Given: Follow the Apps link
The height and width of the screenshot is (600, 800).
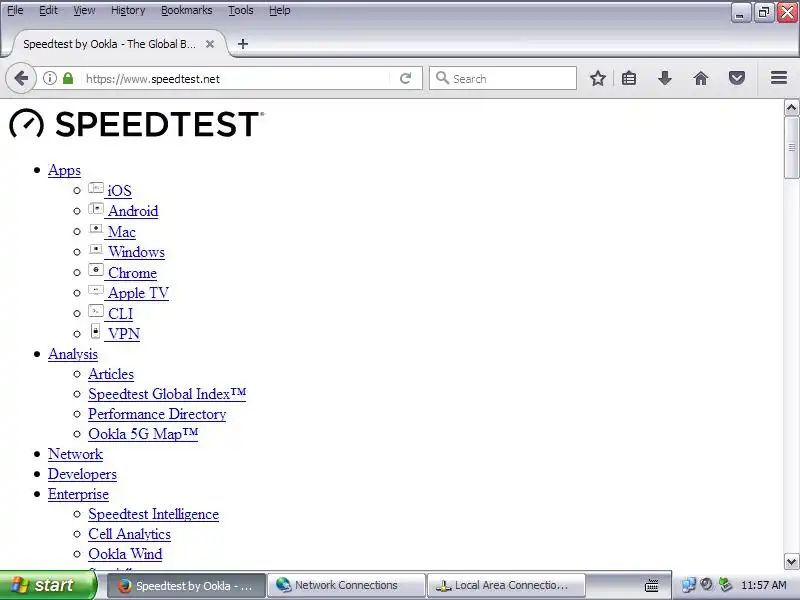Looking at the screenshot, I should click(x=64, y=170).
